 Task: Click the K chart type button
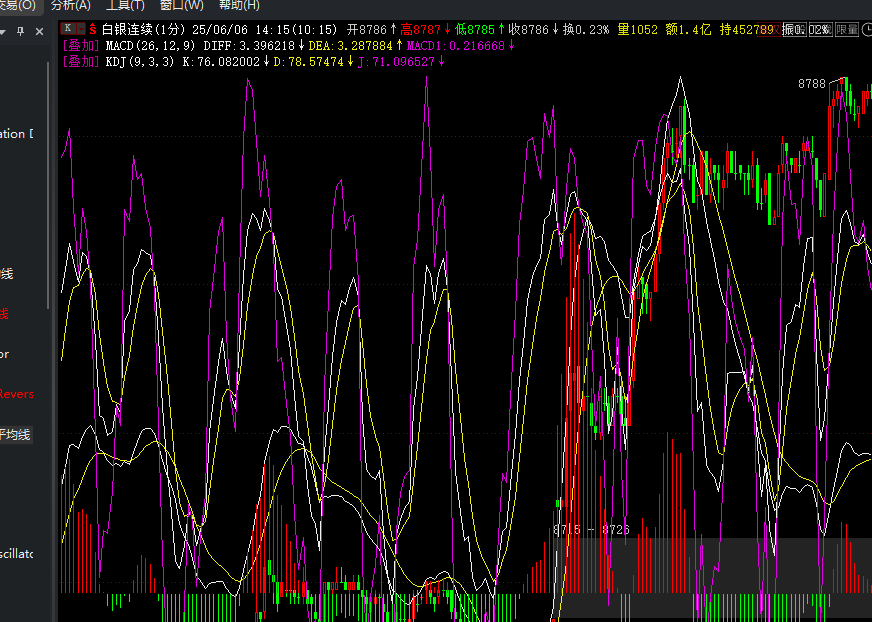click(x=68, y=28)
